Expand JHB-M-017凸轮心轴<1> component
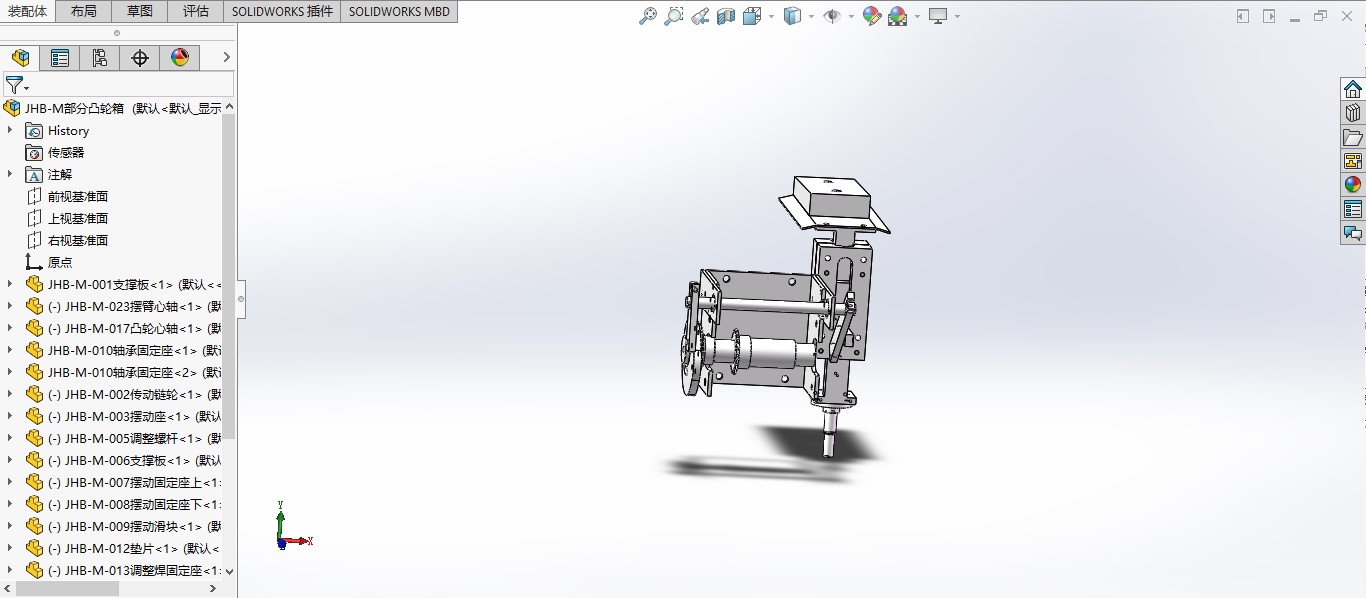Viewport: 1366px width, 598px height. click(x=10, y=328)
